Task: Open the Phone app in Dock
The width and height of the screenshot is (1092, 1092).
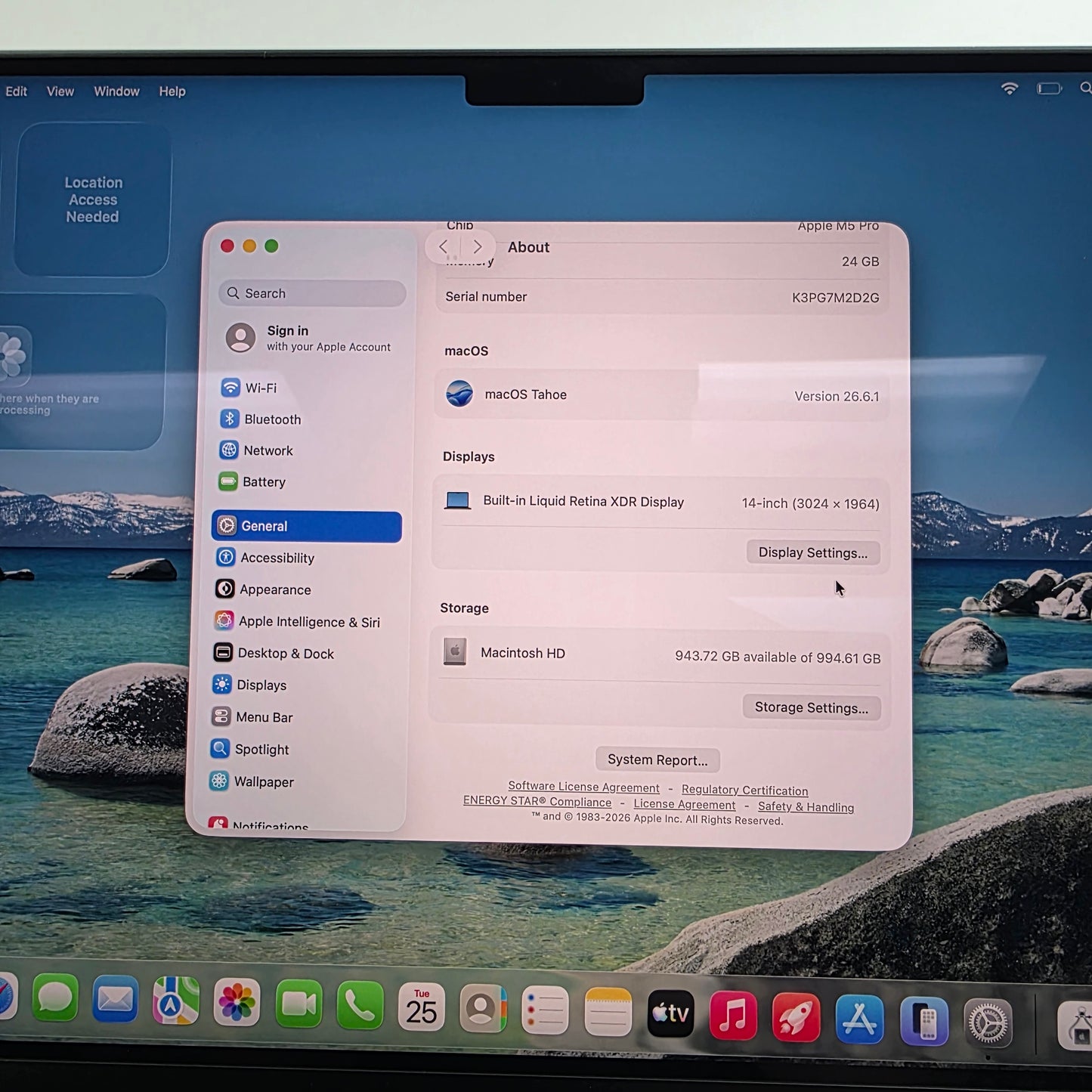Action: tap(360, 1006)
